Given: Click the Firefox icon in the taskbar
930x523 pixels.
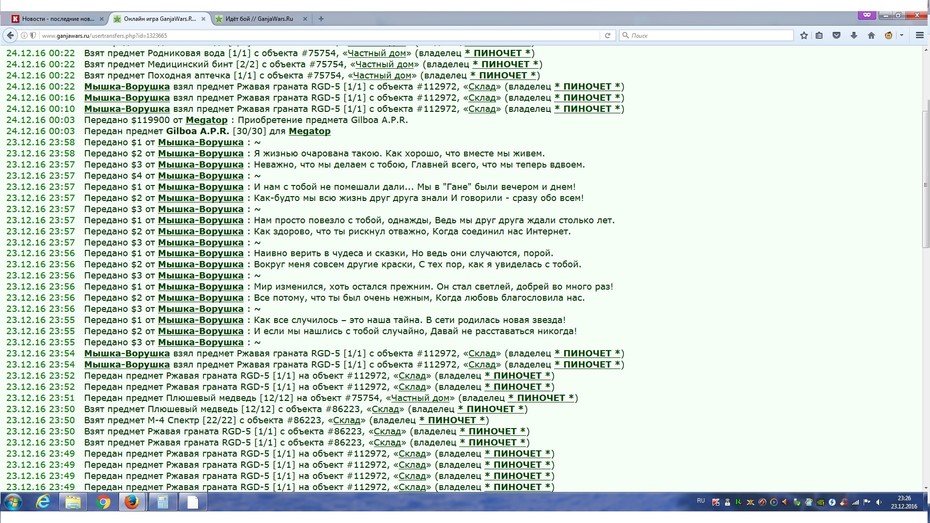Looking at the screenshot, I should point(132,502).
